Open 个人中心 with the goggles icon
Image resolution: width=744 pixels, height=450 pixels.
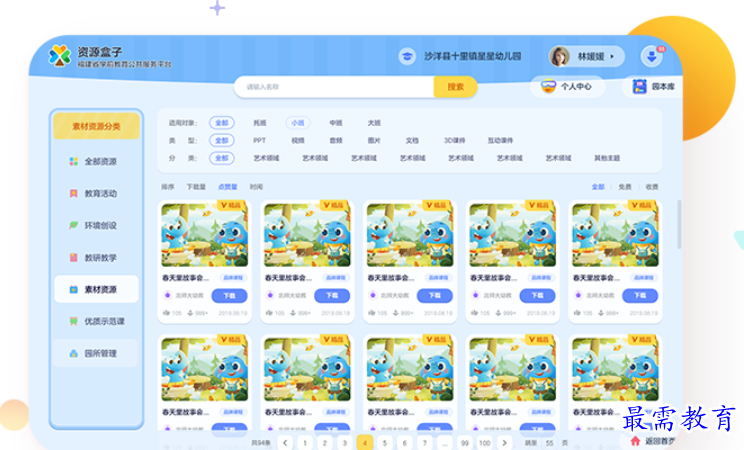pyautogui.click(x=567, y=86)
